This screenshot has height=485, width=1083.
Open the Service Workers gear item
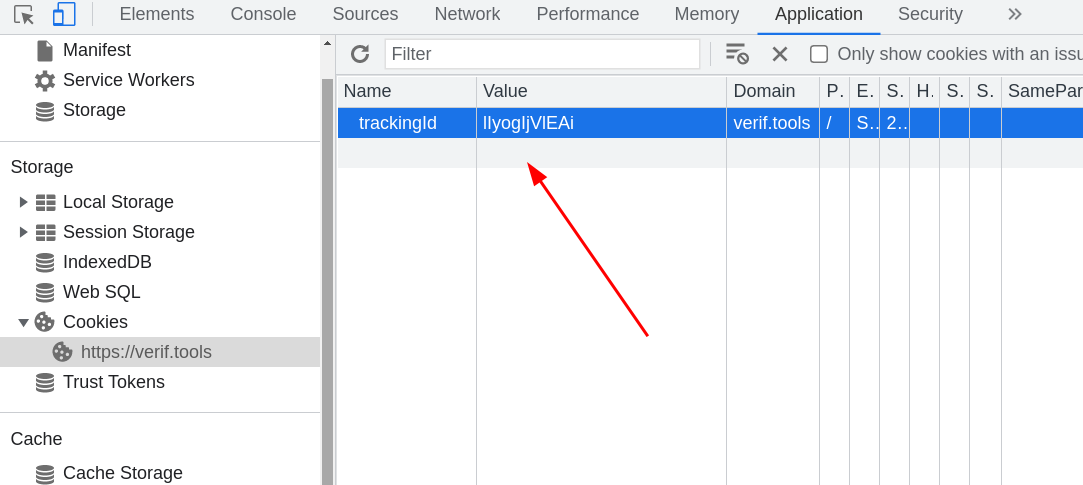(128, 80)
